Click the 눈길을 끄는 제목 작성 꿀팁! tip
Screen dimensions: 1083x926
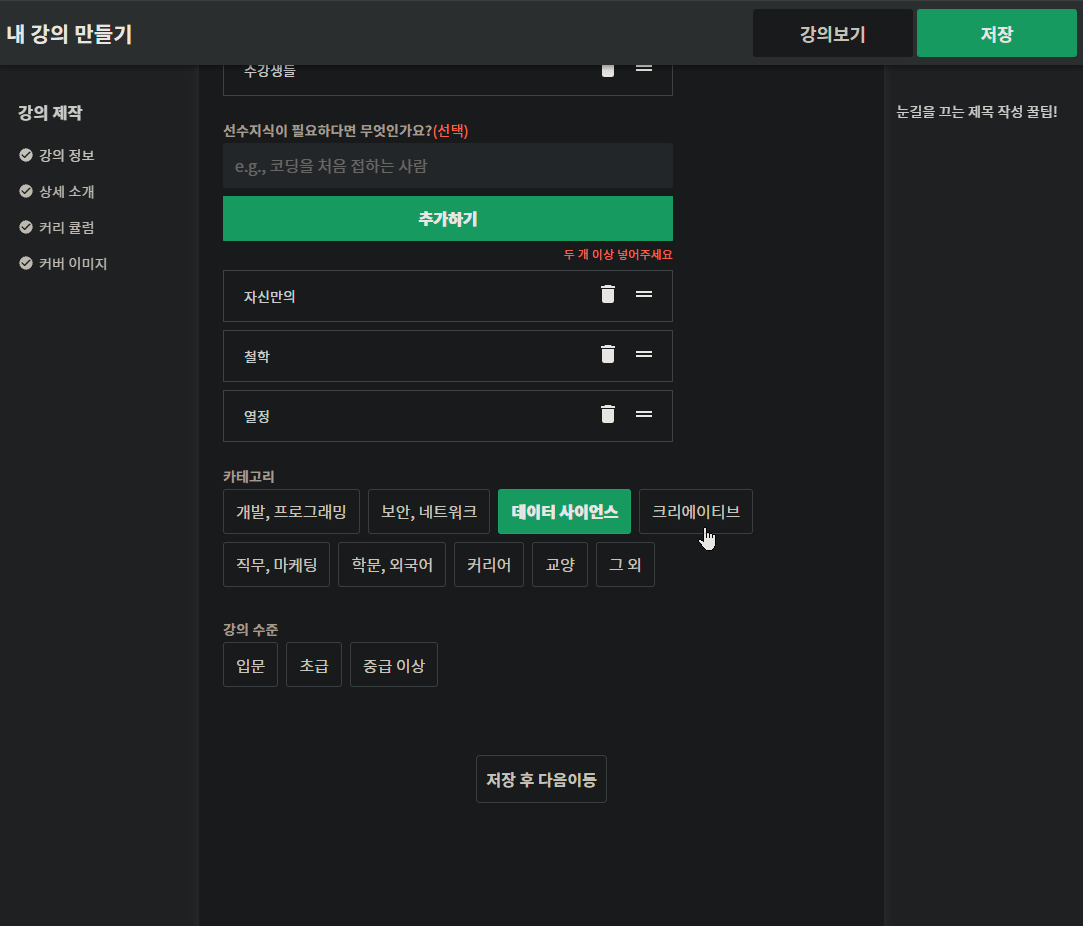[x=977, y=111]
